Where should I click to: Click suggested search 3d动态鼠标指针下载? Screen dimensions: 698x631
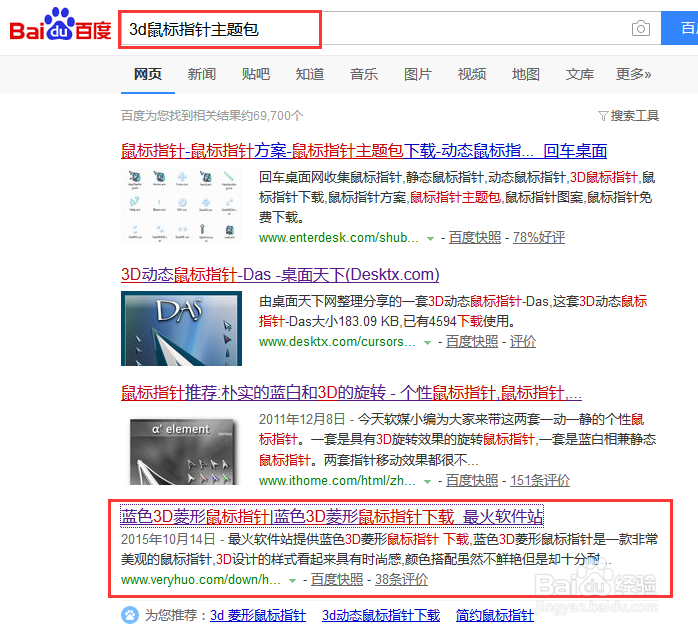pos(381,616)
